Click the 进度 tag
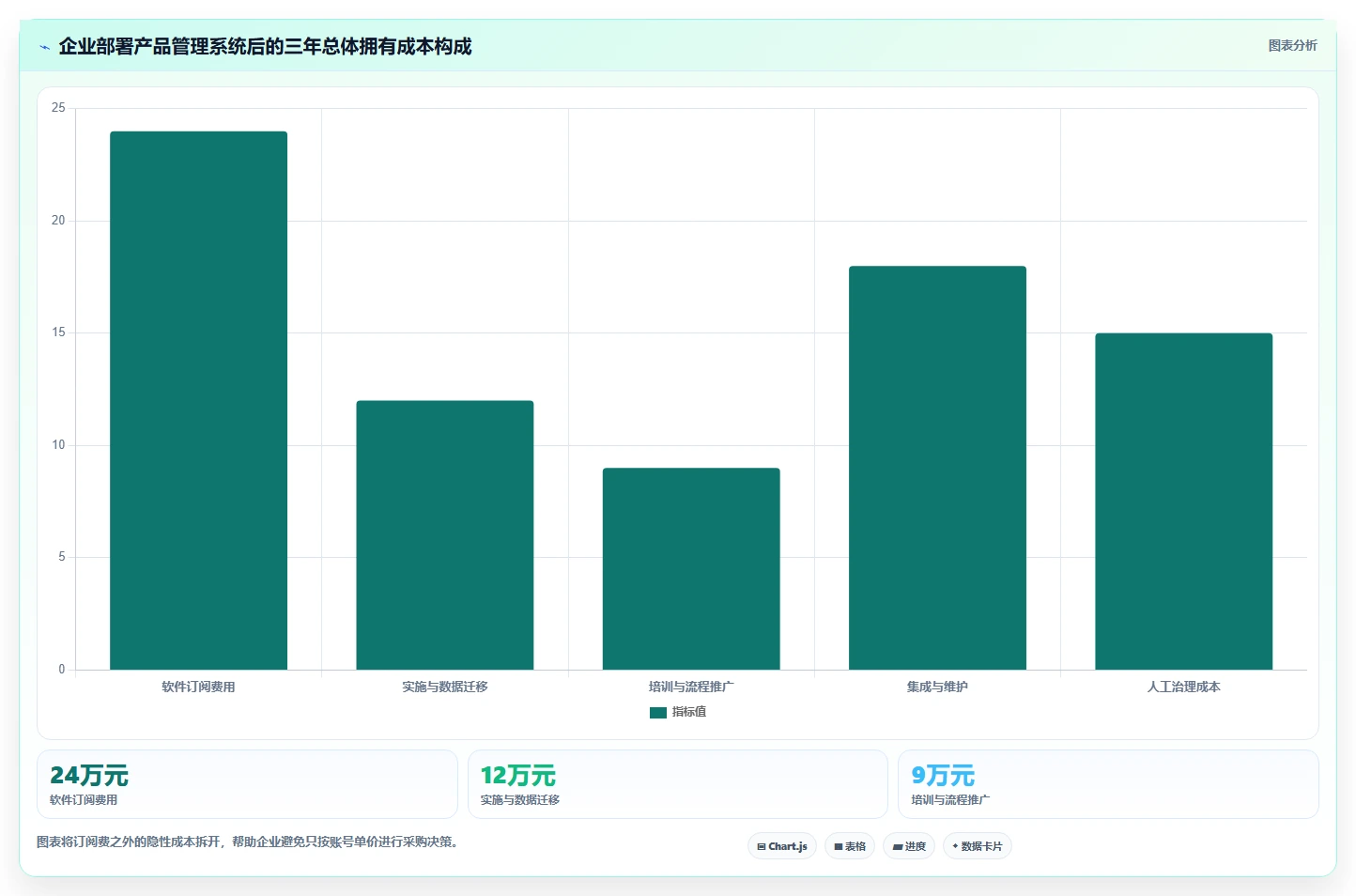Viewport: 1356px width, 896px height. (909, 846)
